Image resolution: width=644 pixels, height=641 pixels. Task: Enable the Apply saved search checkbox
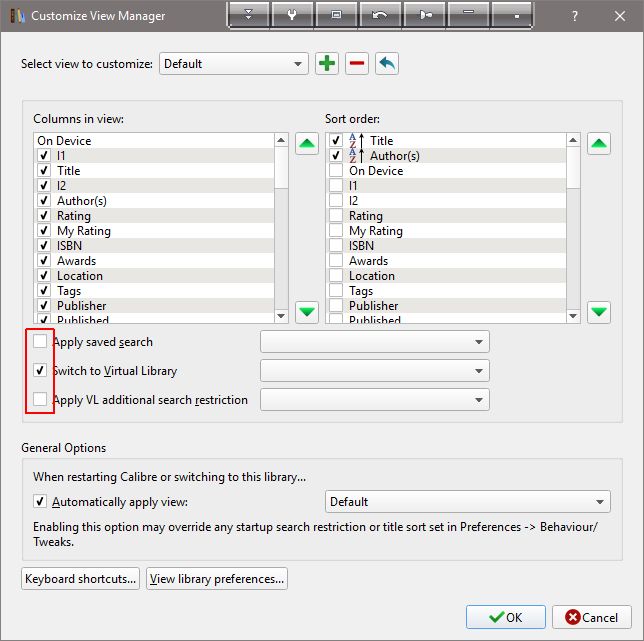coord(40,341)
